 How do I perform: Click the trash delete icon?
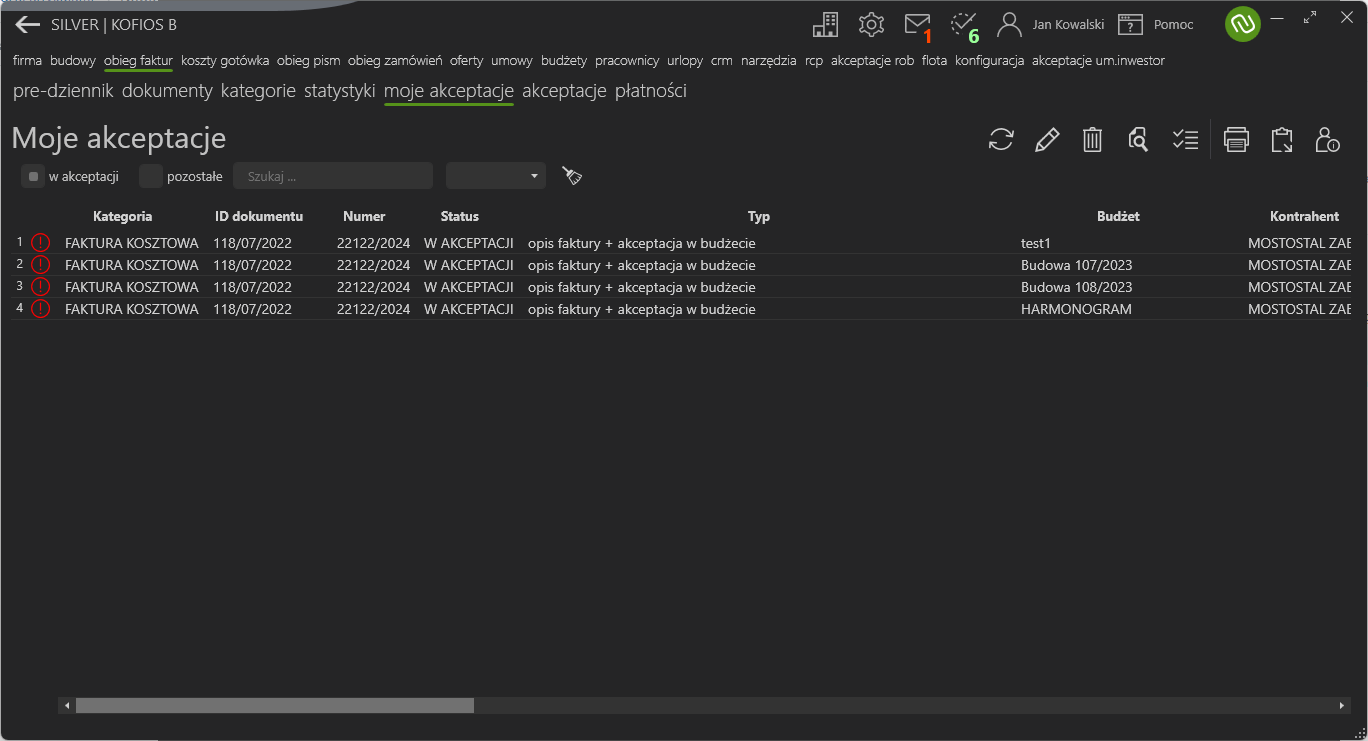[x=1092, y=140]
